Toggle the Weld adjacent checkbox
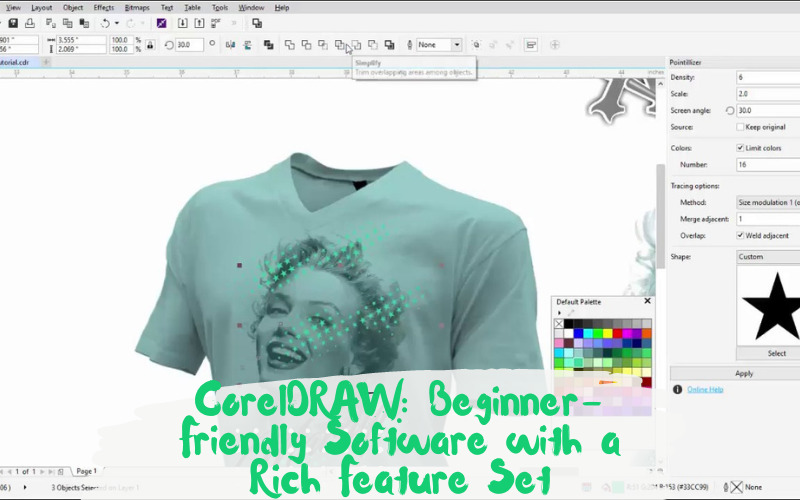This screenshot has width=800, height=500. pos(740,235)
